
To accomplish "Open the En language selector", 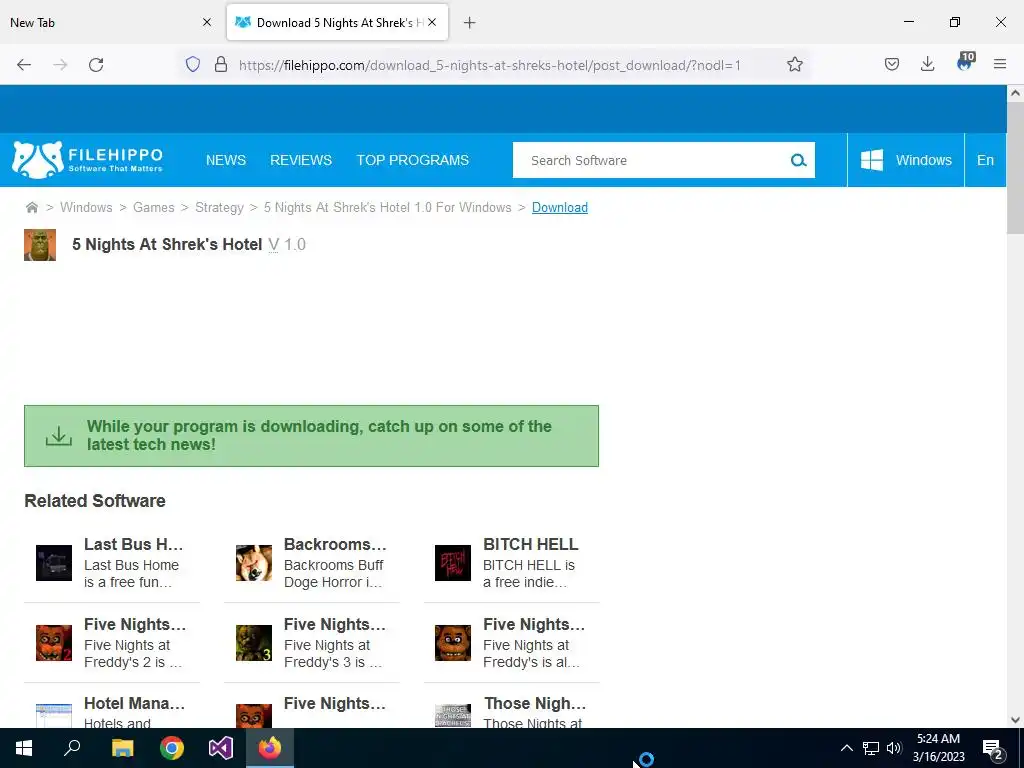I will coord(985,160).
